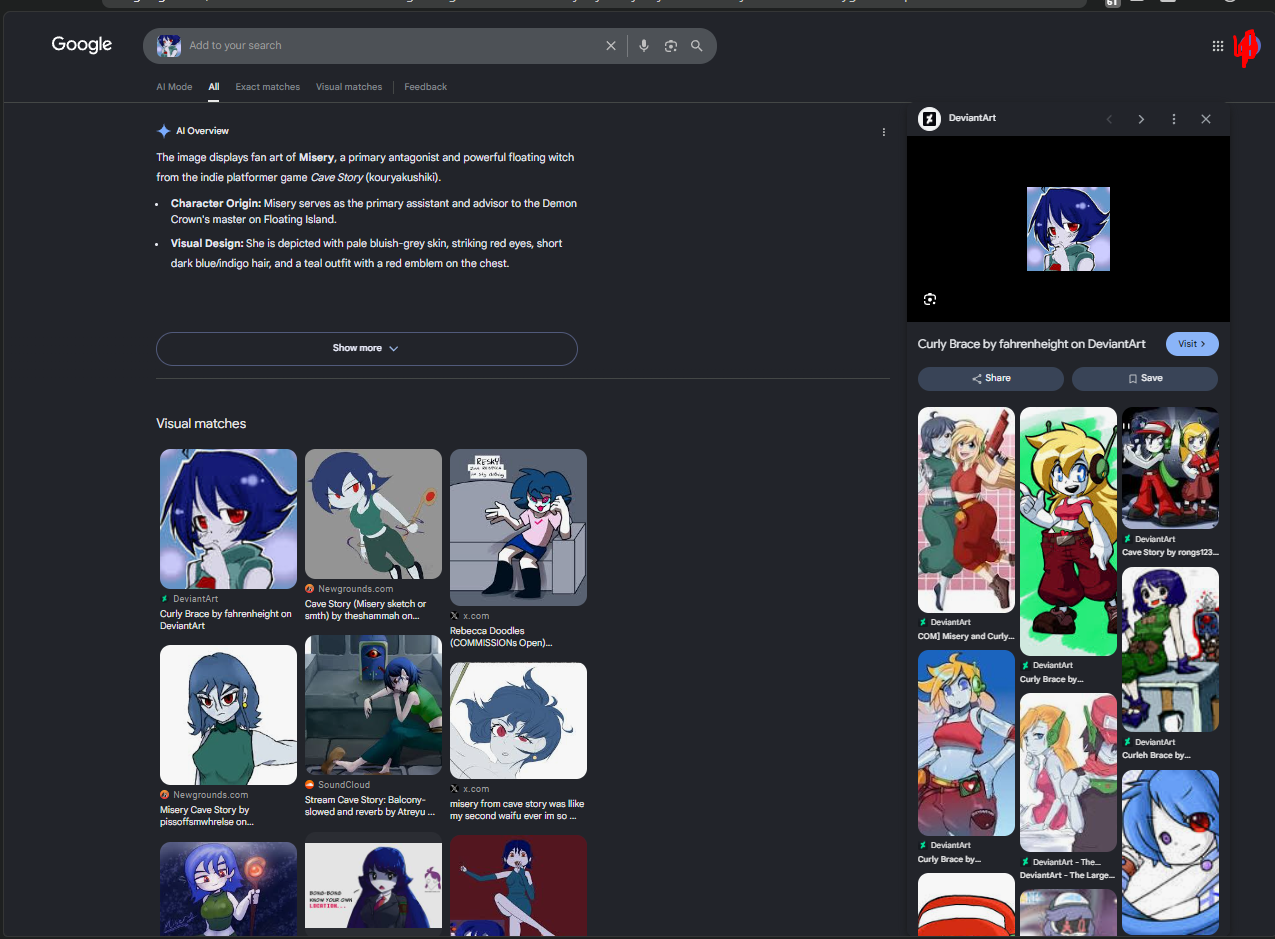Open Curleh Brace related image
This screenshot has height=939, width=1275.
pyautogui.click(x=1170, y=650)
